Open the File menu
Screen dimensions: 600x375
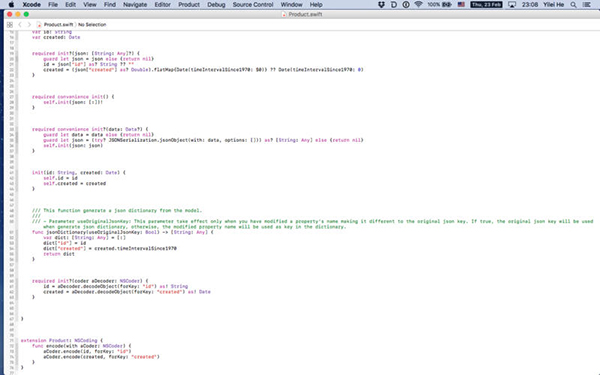point(53,5)
